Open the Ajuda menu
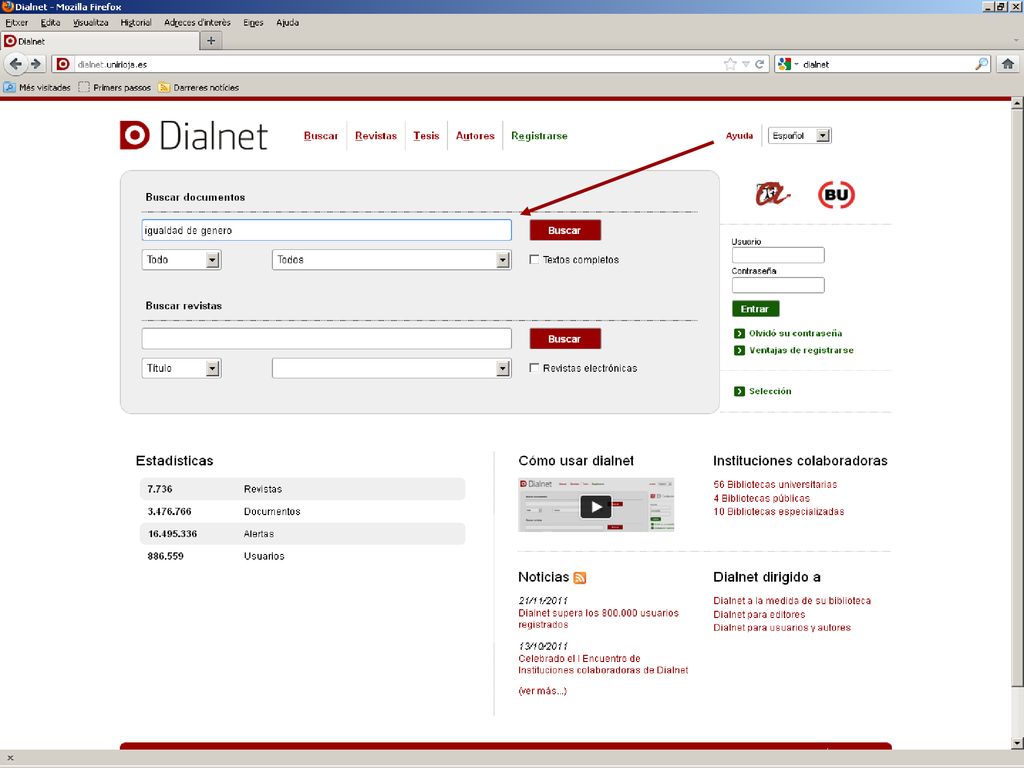Screen dimensions: 1024x768 tap(287, 23)
